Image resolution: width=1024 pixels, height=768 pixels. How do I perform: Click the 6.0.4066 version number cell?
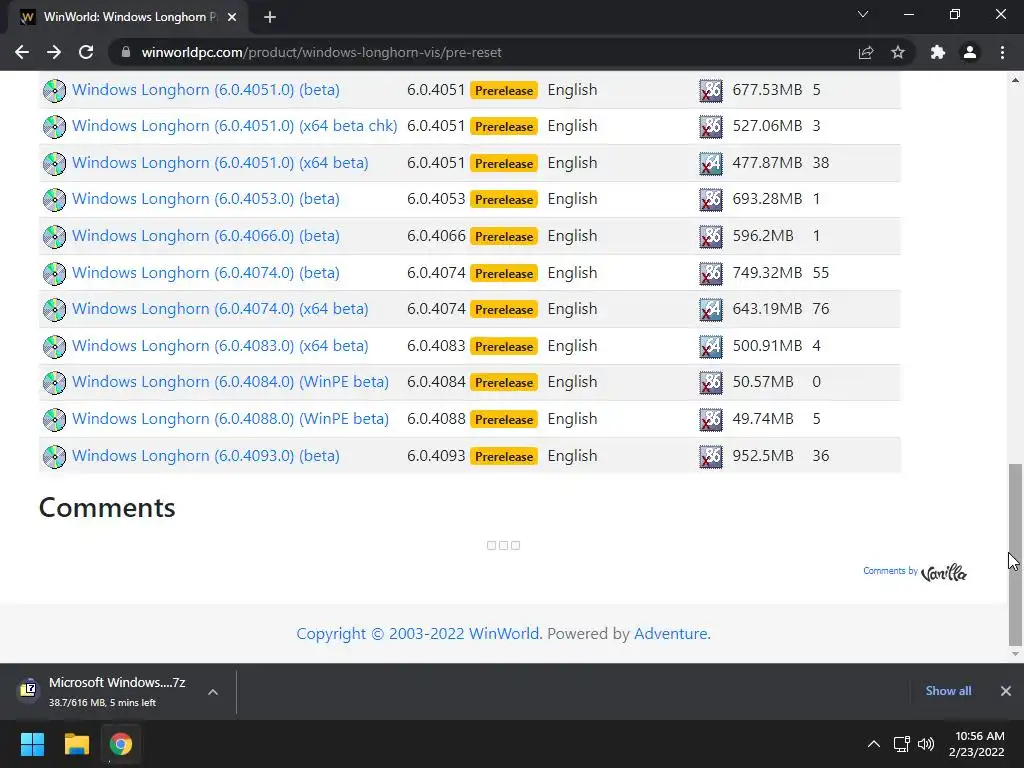tap(436, 236)
